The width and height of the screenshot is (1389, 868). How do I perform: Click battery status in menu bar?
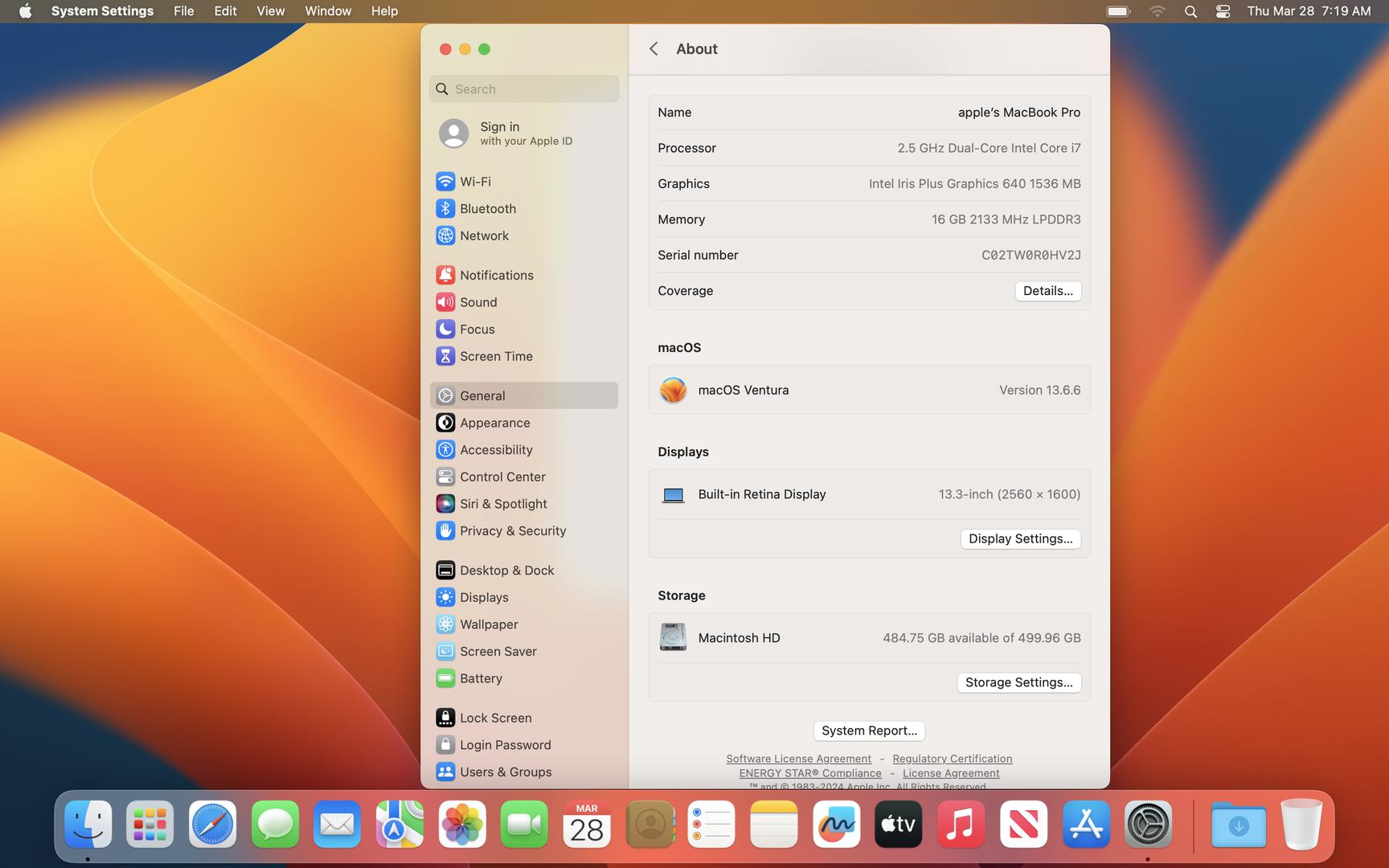1118,11
